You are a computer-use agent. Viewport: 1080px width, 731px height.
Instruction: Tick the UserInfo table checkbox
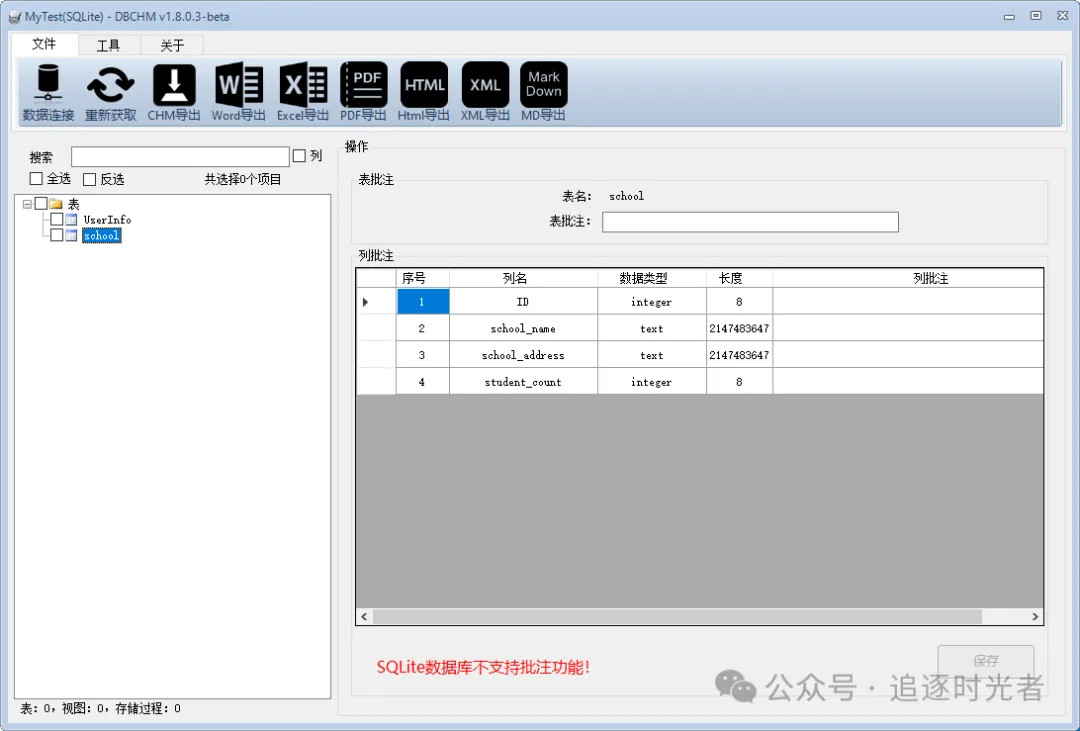pos(56,219)
